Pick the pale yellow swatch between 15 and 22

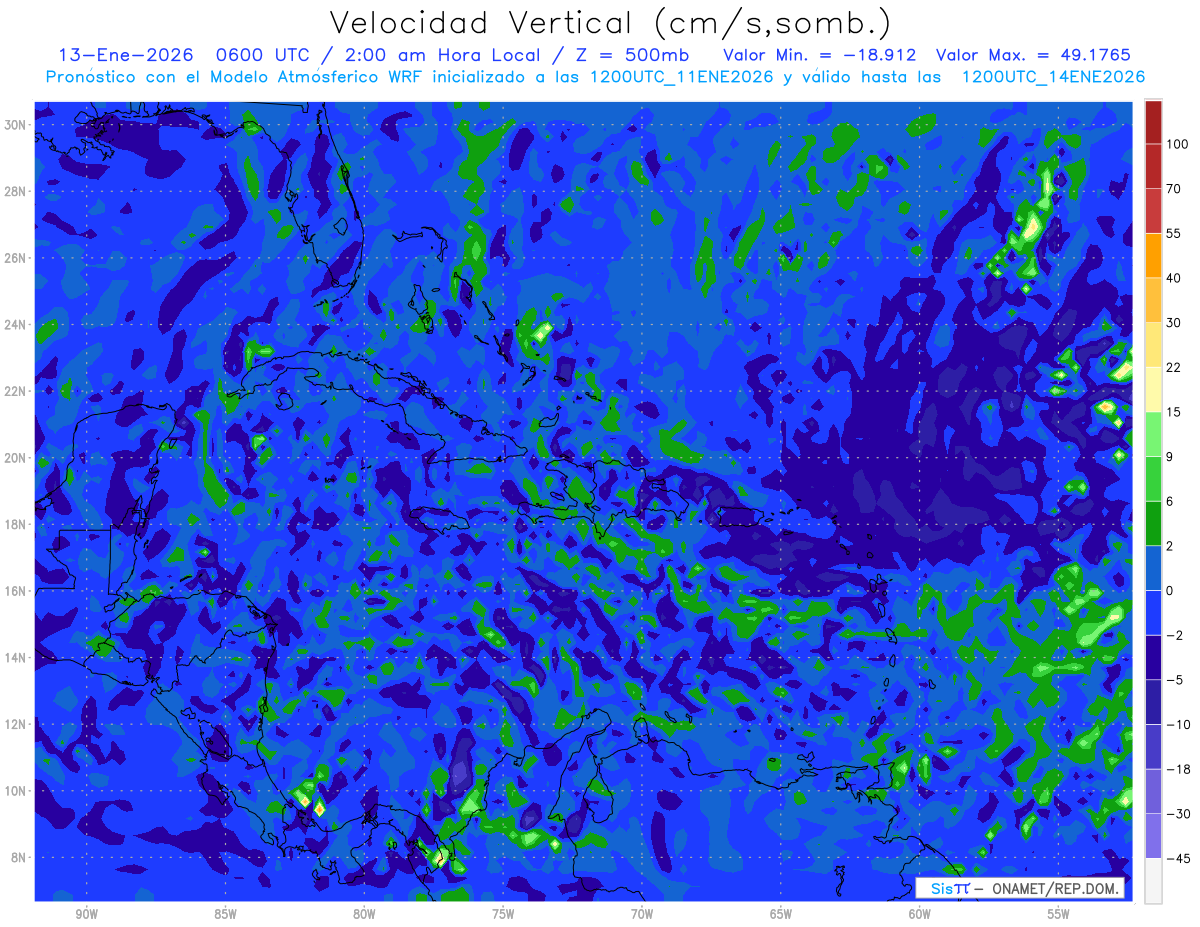(x=1153, y=390)
